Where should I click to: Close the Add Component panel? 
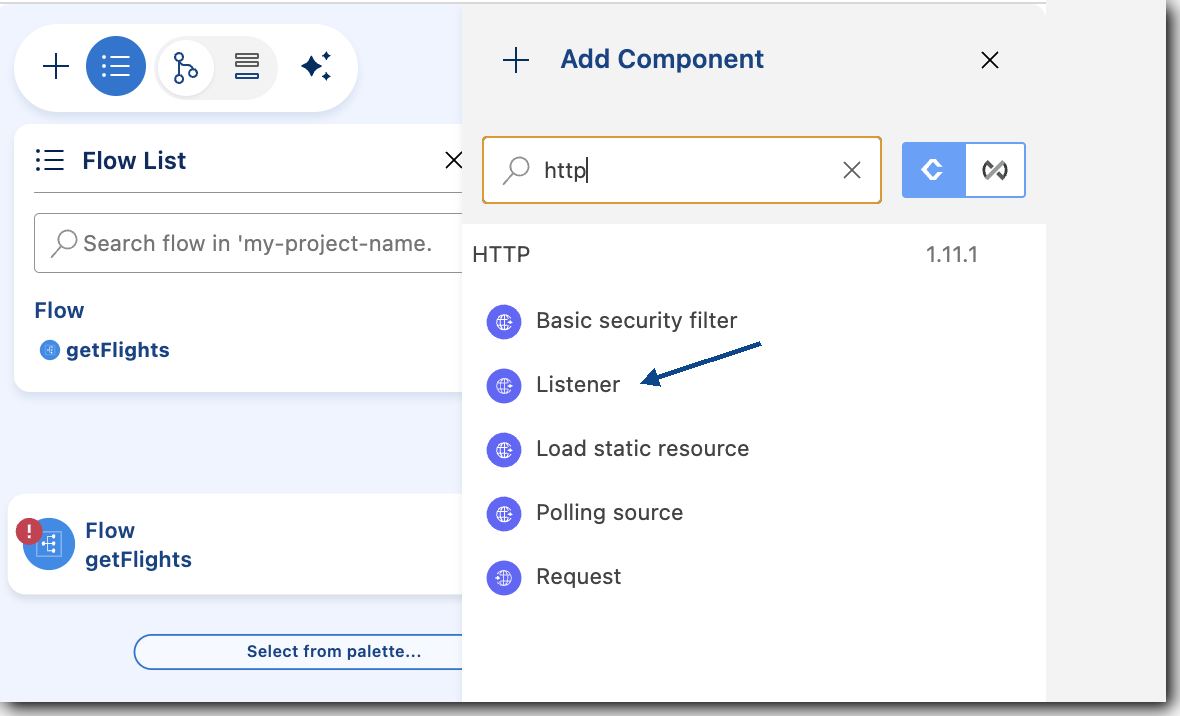coord(990,60)
